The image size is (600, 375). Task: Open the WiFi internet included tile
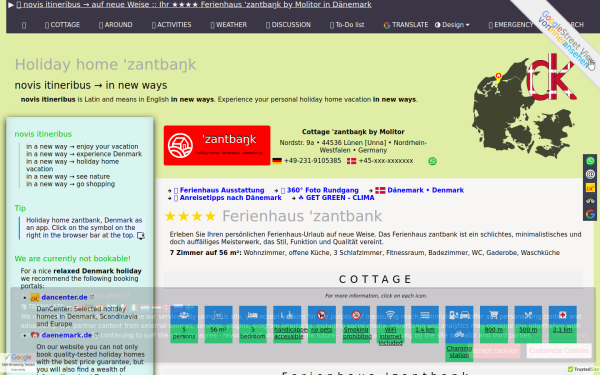[390, 326]
